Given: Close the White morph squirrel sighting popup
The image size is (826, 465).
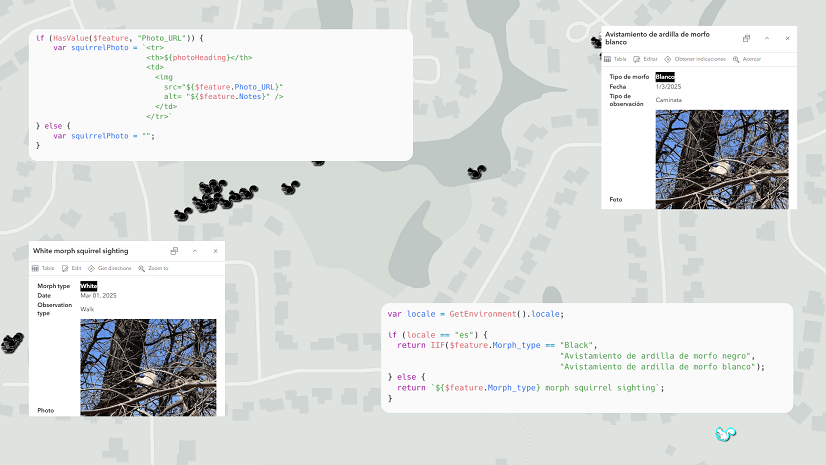Looking at the screenshot, I should tap(215, 251).
